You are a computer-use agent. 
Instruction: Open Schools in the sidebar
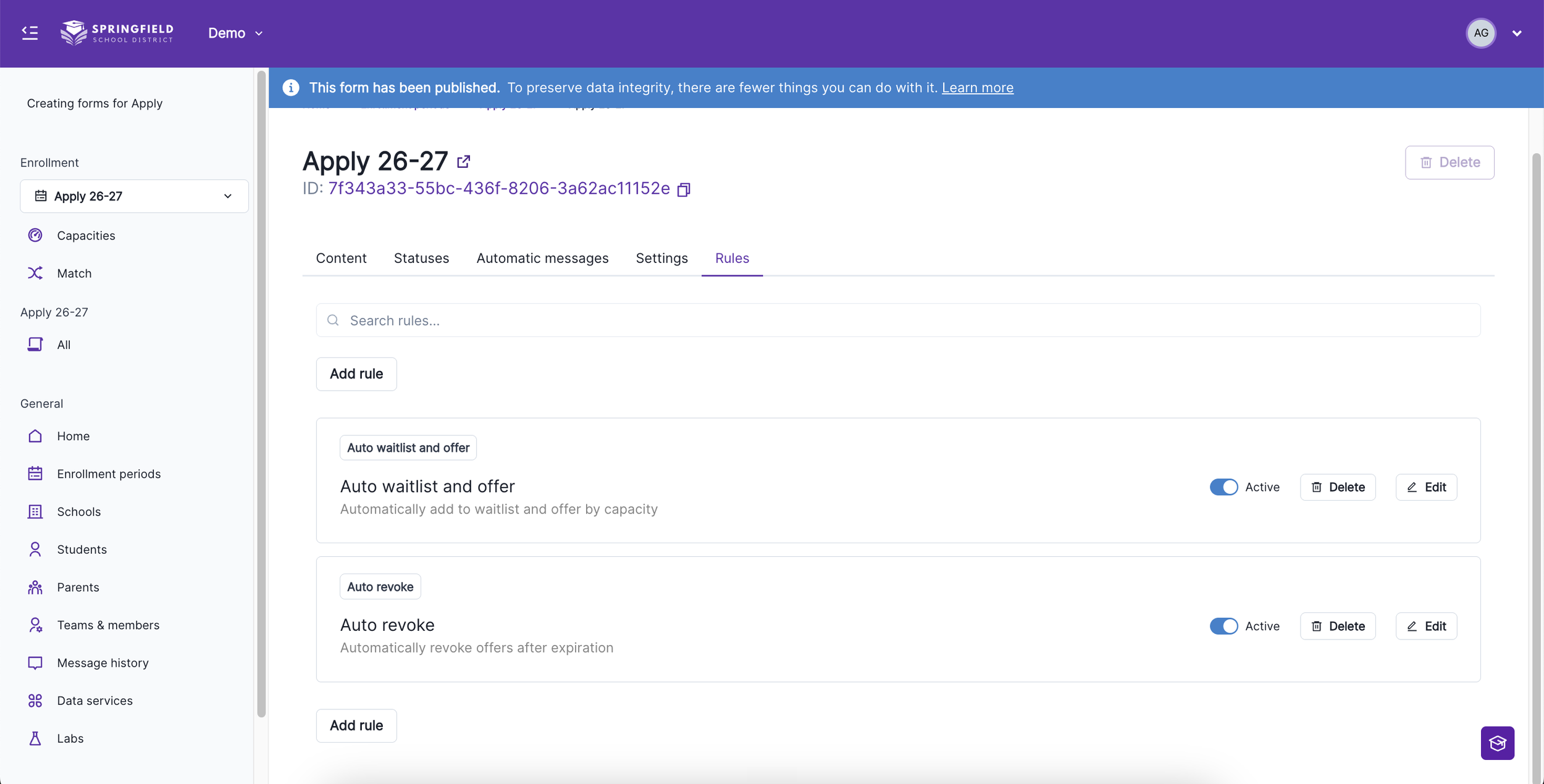tap(78, 512)
